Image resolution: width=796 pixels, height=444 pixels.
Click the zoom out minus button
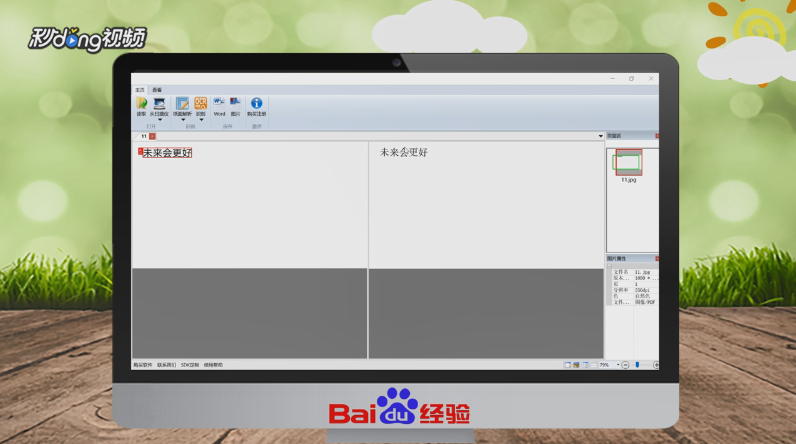[625, 365]
